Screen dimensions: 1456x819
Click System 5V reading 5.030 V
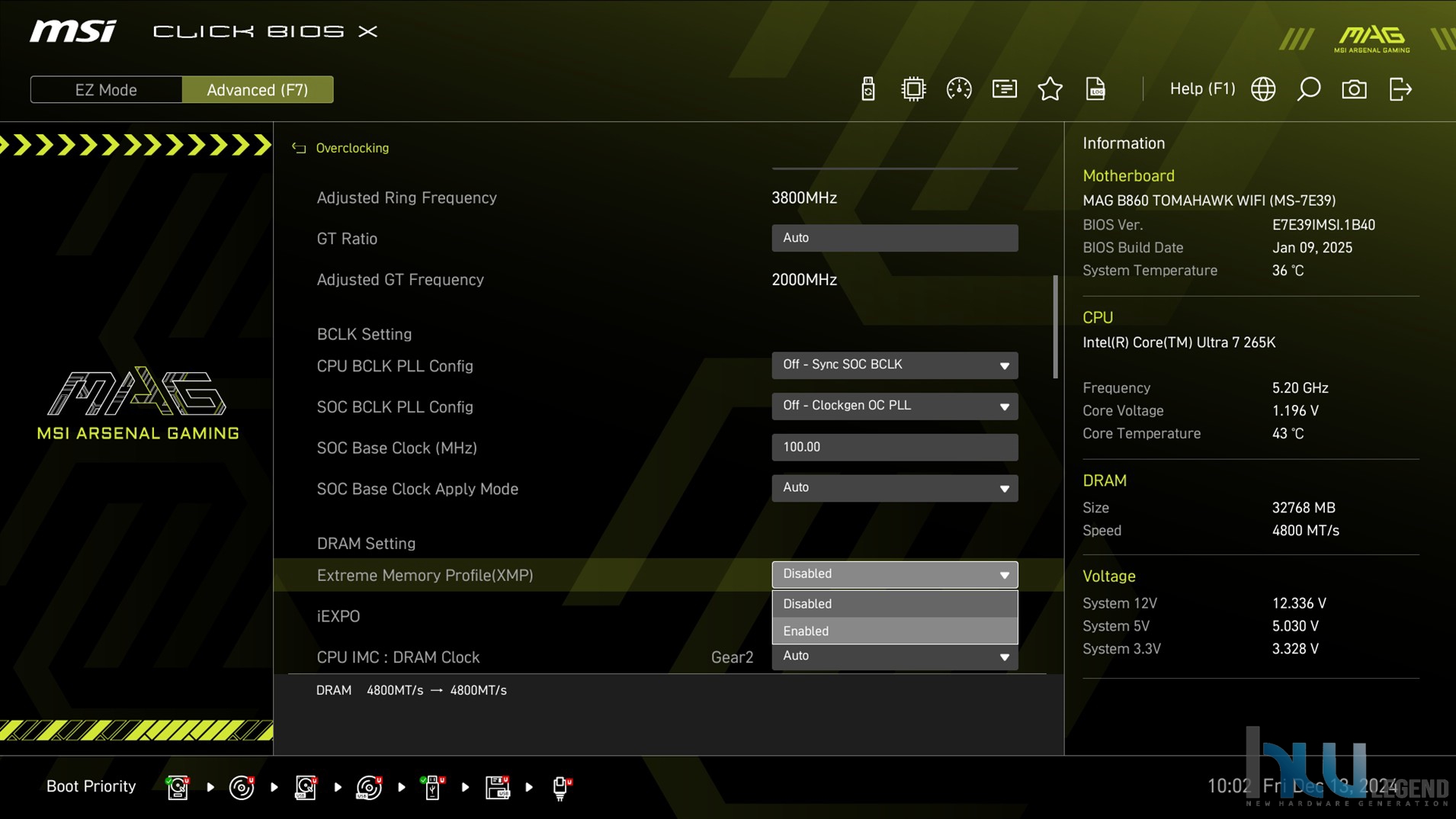coord(1295,626)
